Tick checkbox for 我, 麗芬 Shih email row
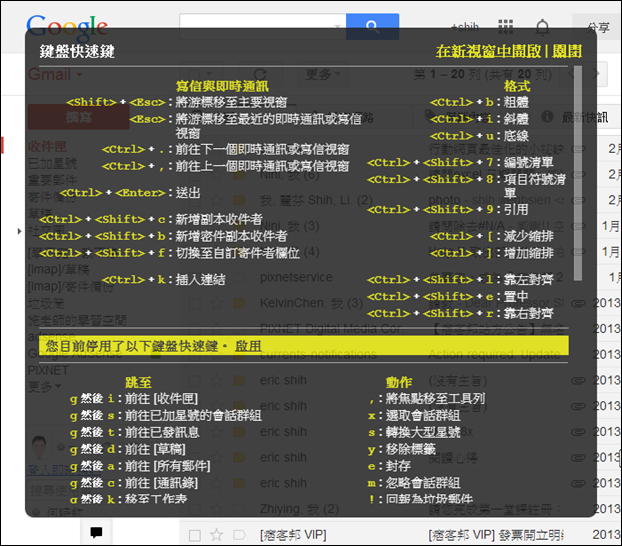The image size is (622, 546). point(194,201)
